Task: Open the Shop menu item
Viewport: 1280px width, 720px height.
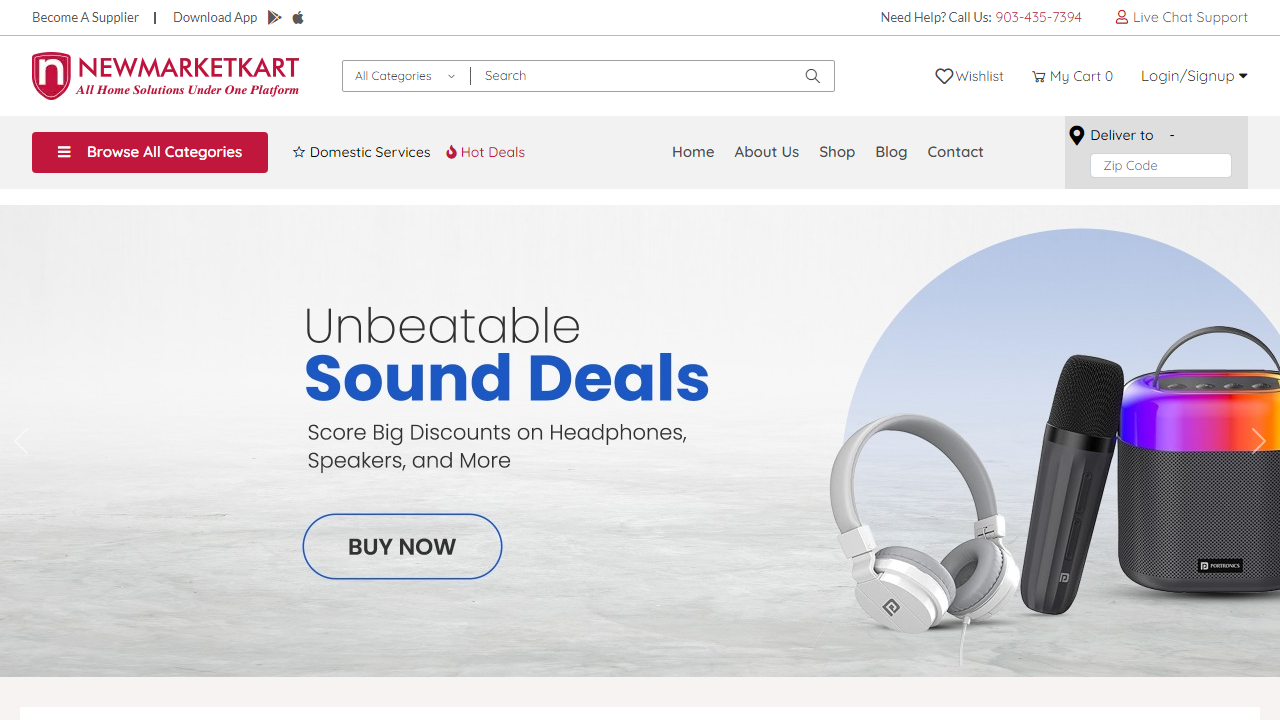Action: (837, 152)
